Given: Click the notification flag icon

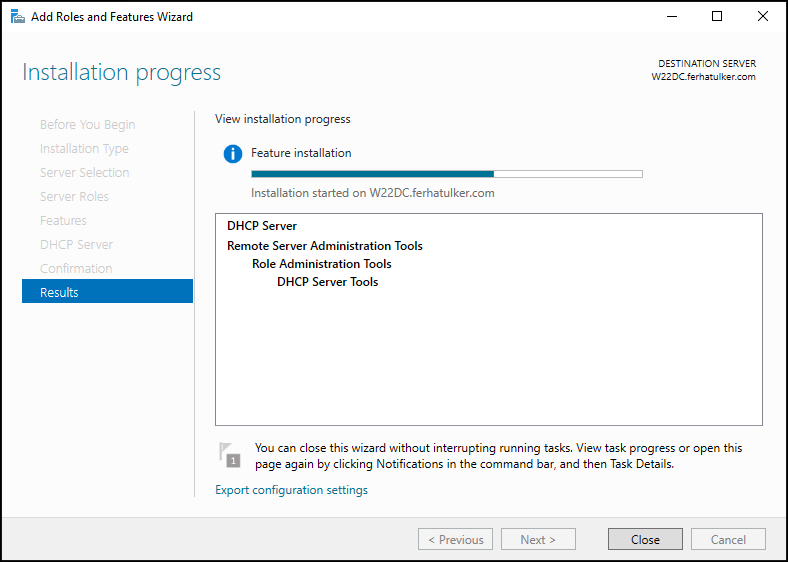Looking at the screenshot, I should click(229, 455).
